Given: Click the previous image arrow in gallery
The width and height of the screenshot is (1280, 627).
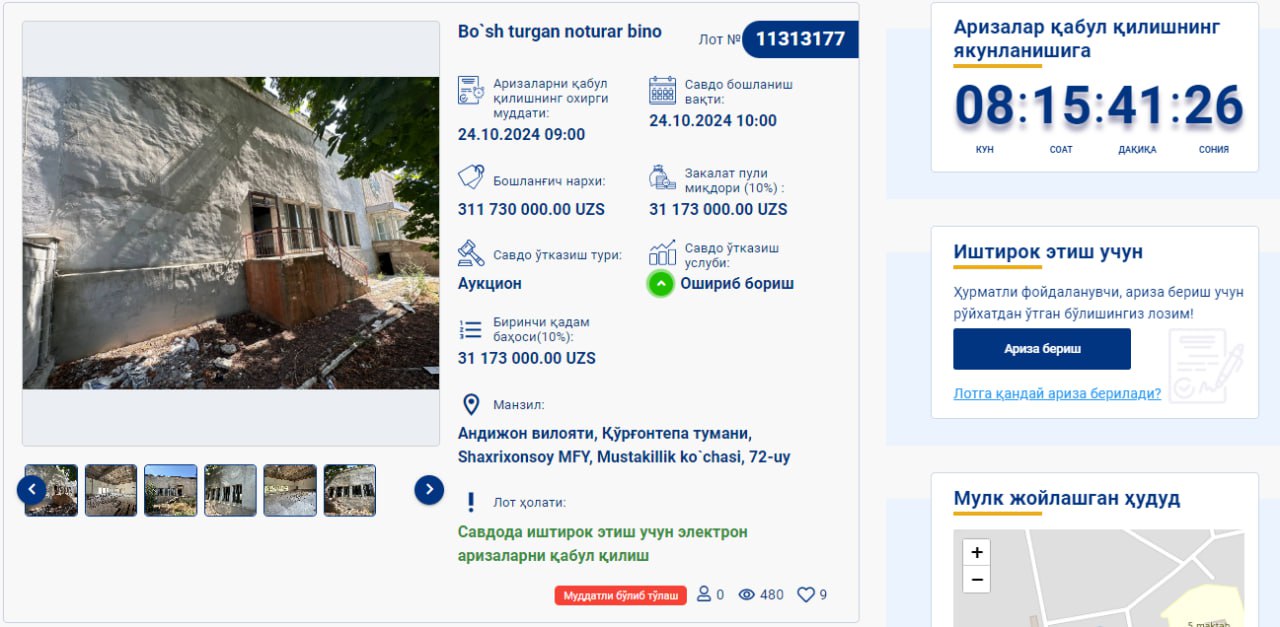Looking at the screenshot, I should coord(31,490).
